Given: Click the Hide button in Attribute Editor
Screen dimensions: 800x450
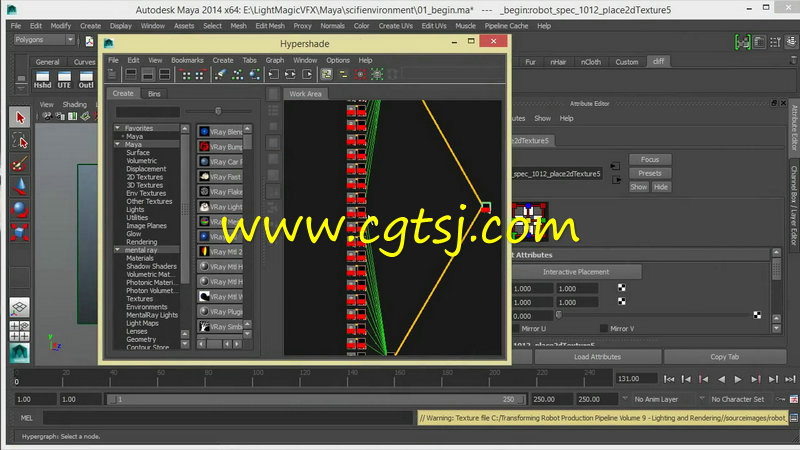Looking at the screenshot, I should point(661,187).
